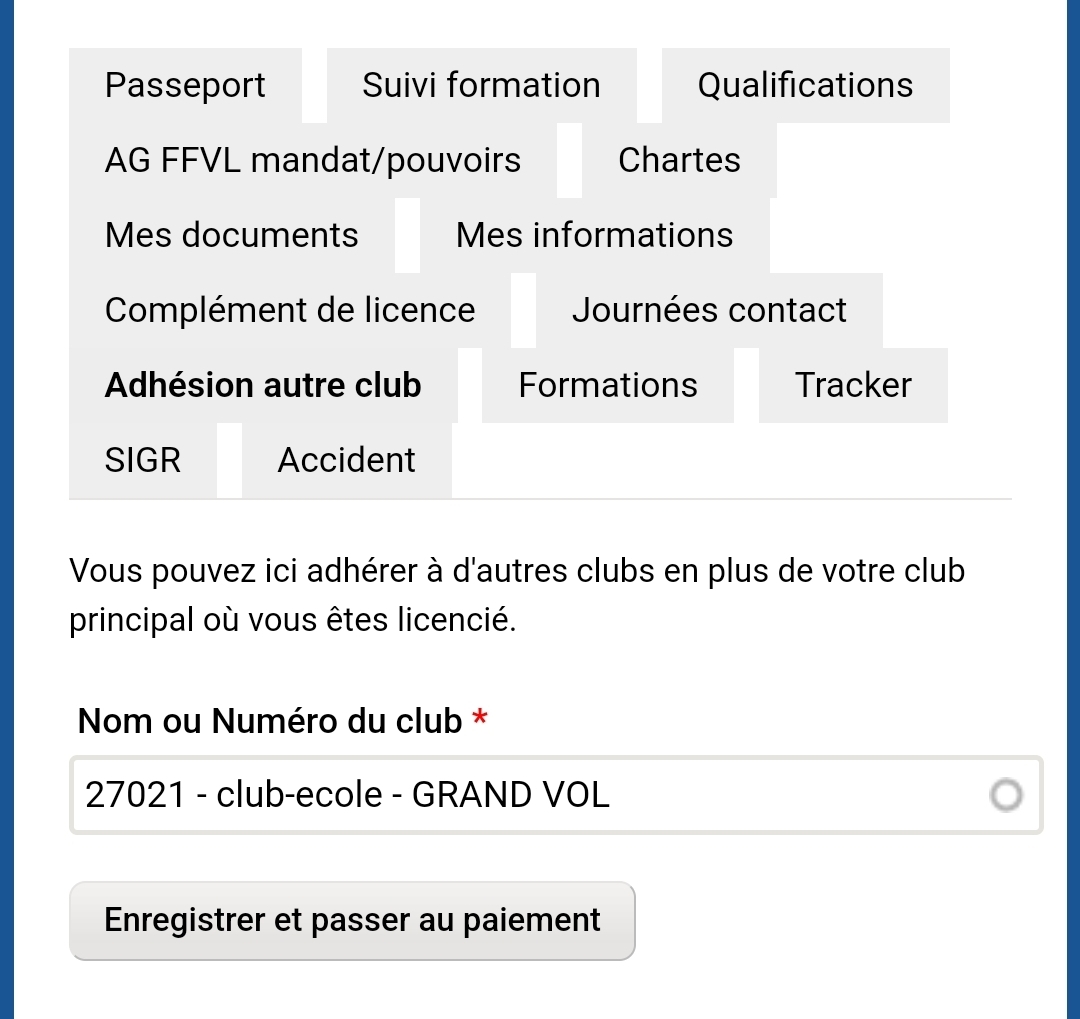Screen dimensions: 1080x1019
Task: Click the text about joining other clubs
Action: (517, 596)
